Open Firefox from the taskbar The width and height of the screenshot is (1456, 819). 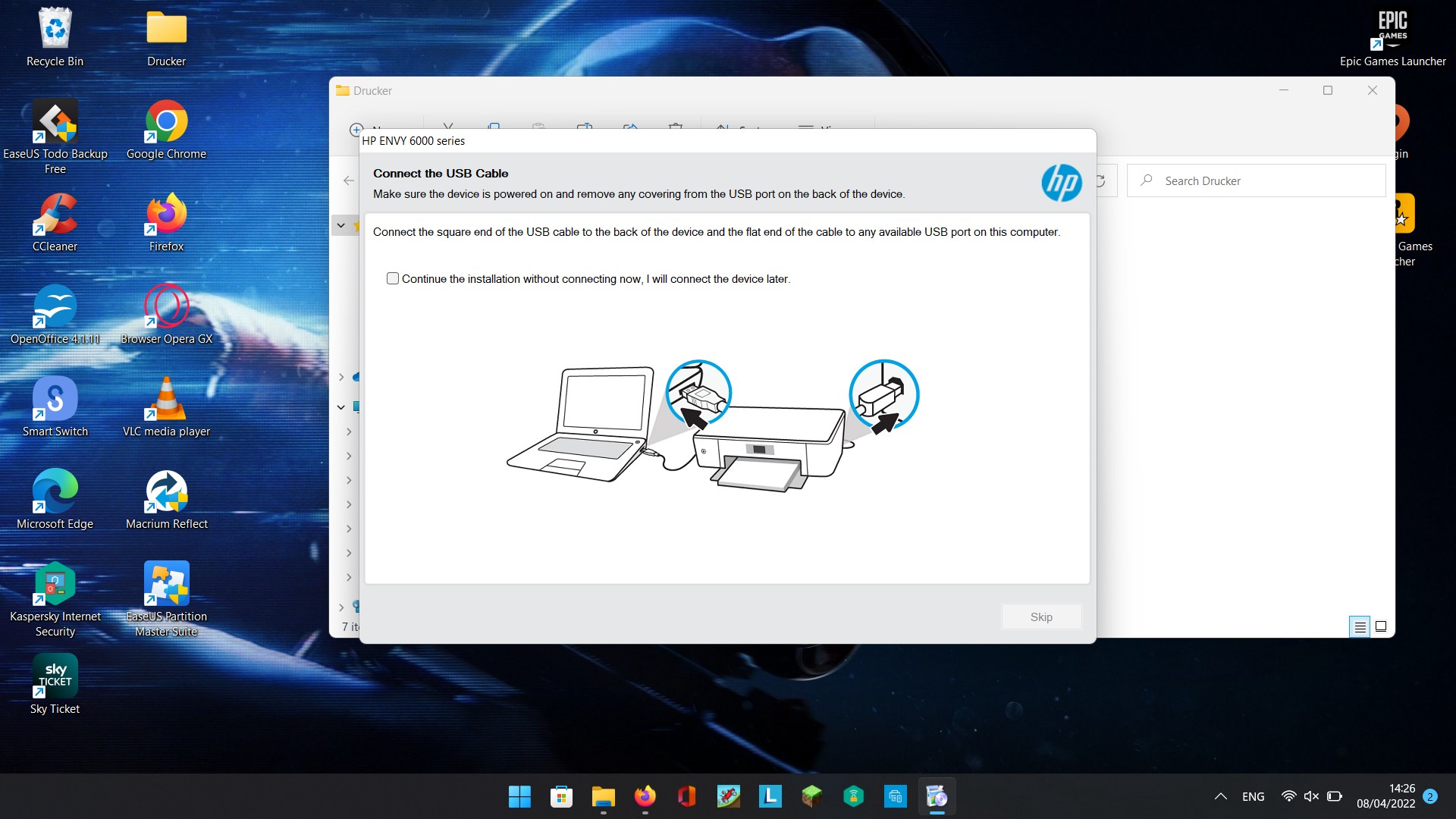[x=645, y=796]
